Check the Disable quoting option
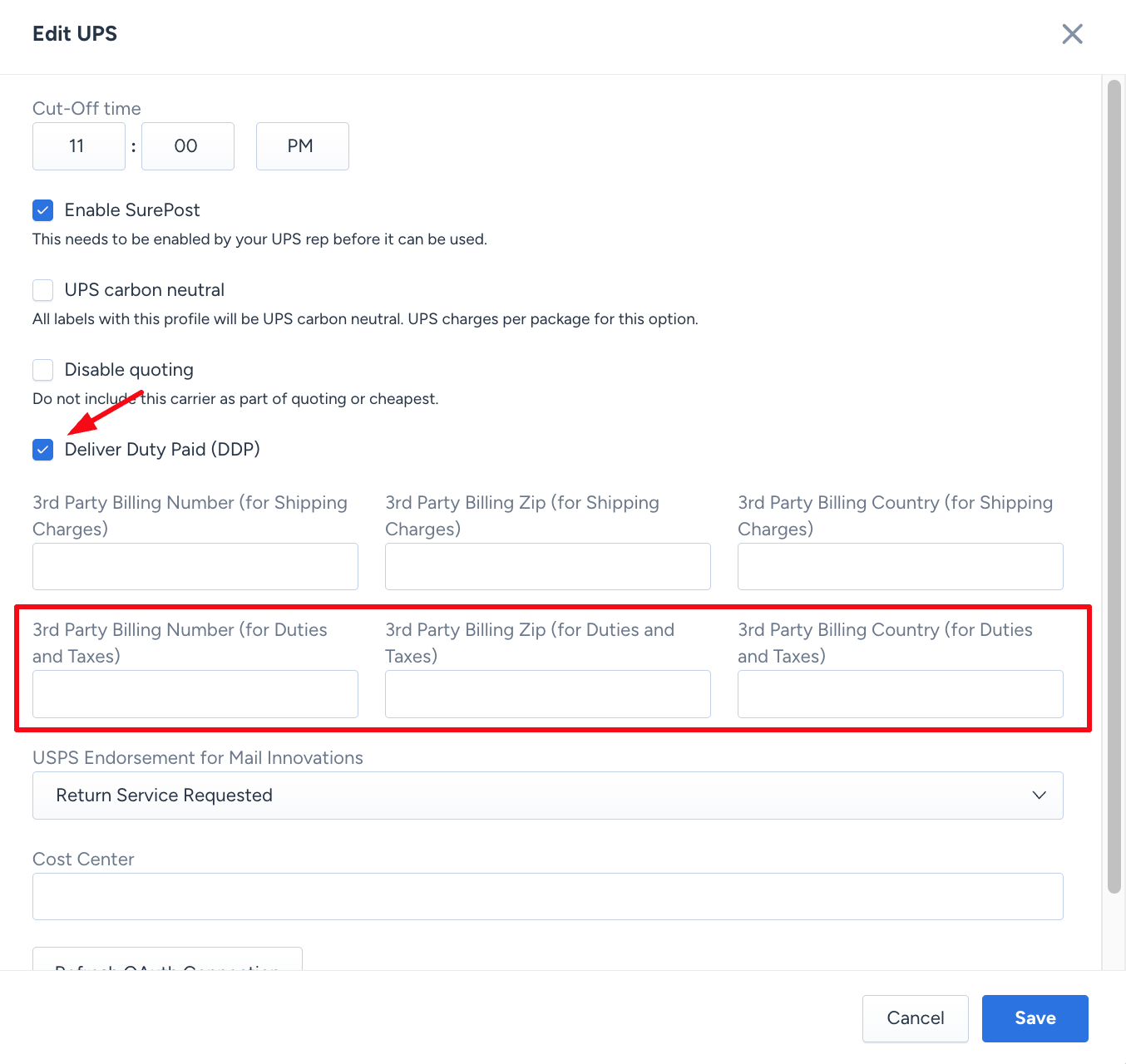Viewport: 1126px width, 1064px height. 43,370
